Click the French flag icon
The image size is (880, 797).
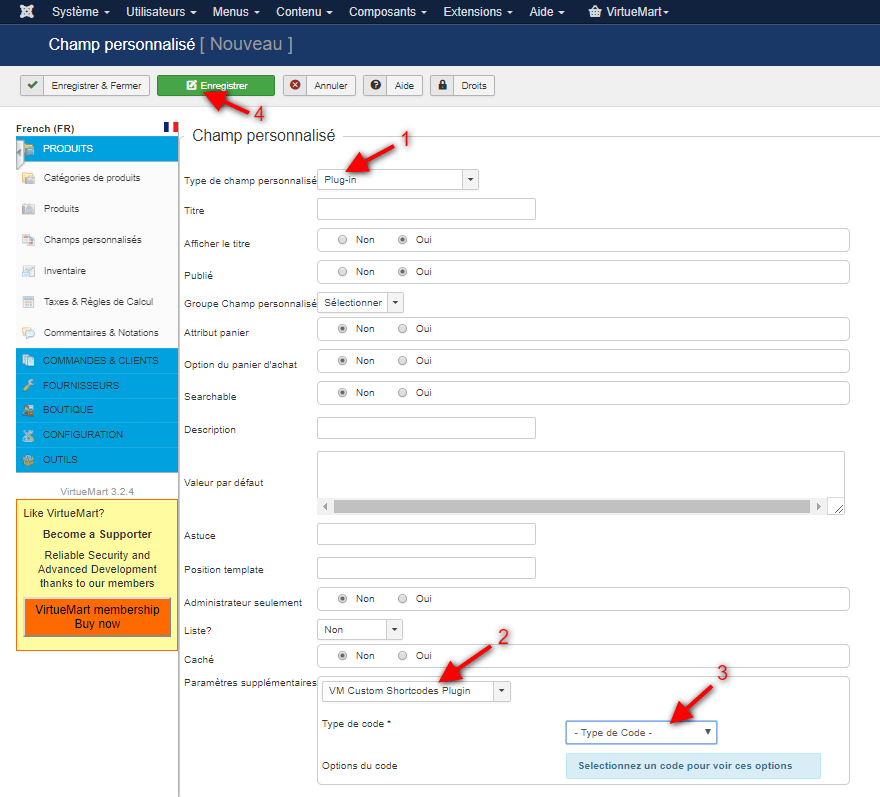coord(170,128)
